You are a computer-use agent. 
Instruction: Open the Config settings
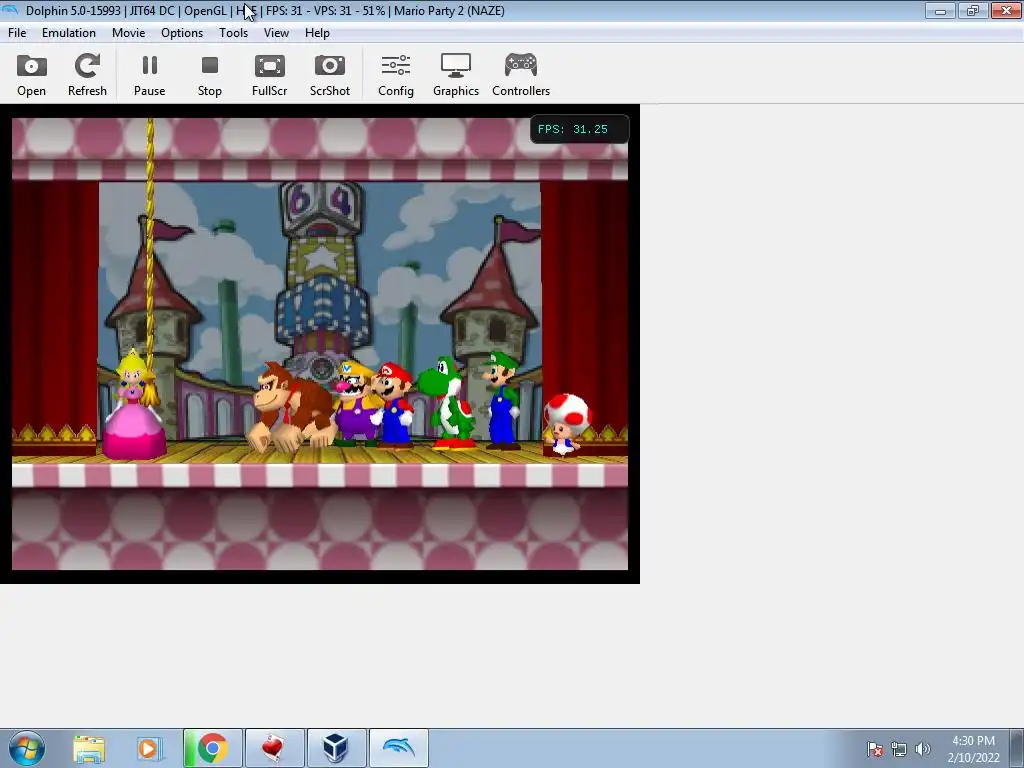[396, 75]
